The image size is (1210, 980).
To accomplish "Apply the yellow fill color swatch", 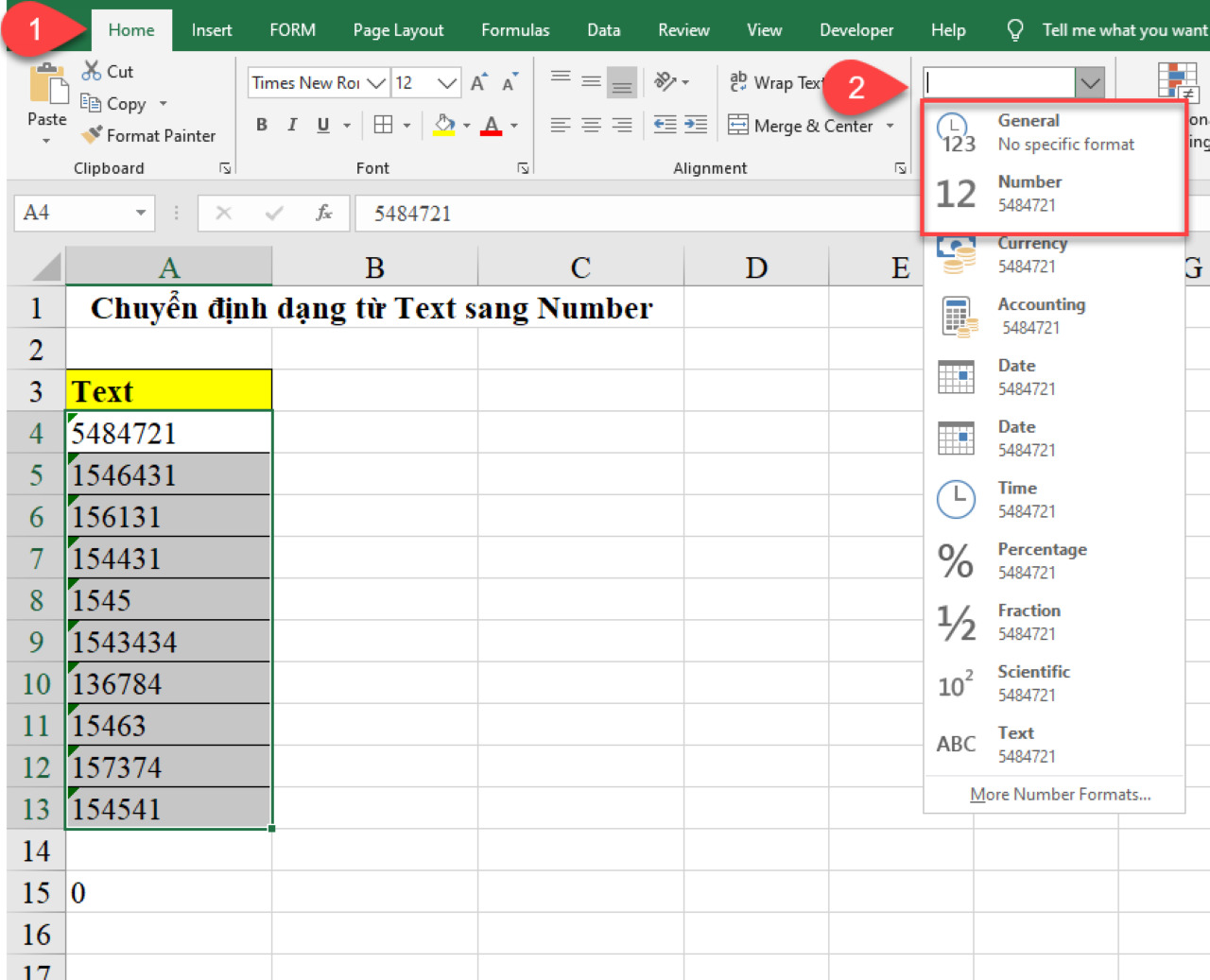I will 443,125.
